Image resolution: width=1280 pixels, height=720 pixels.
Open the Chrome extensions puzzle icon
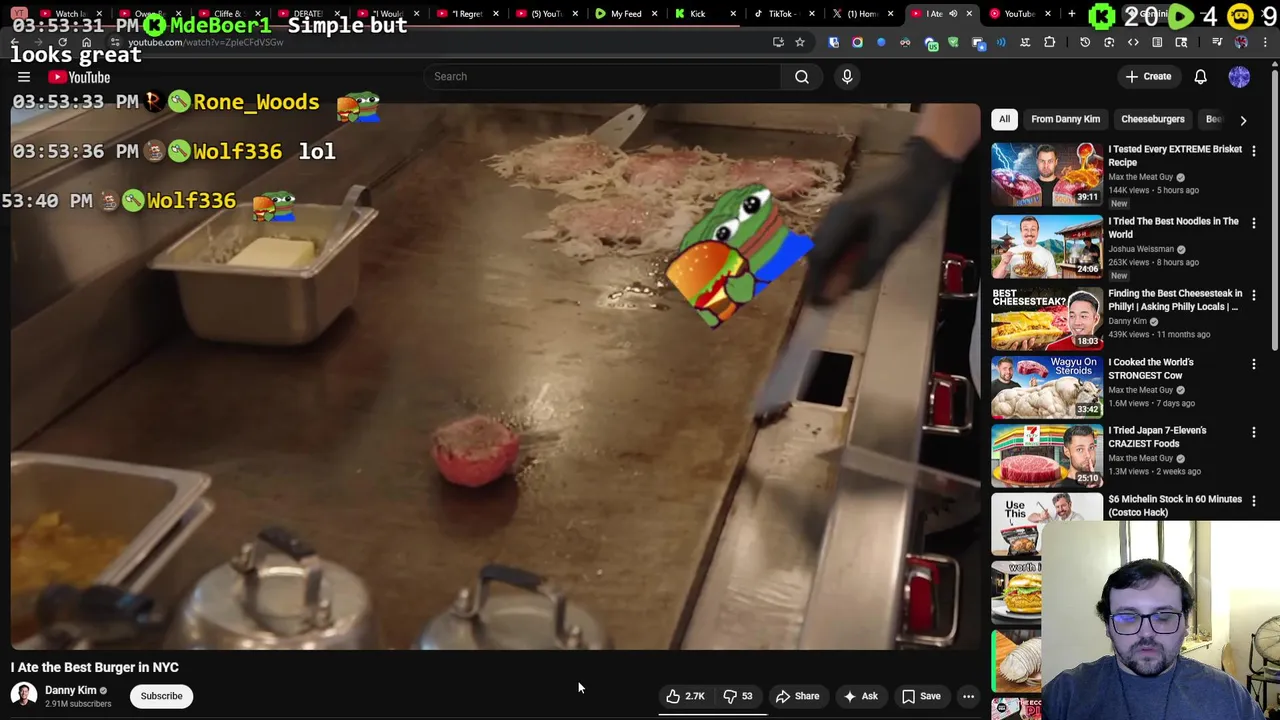1049,42
